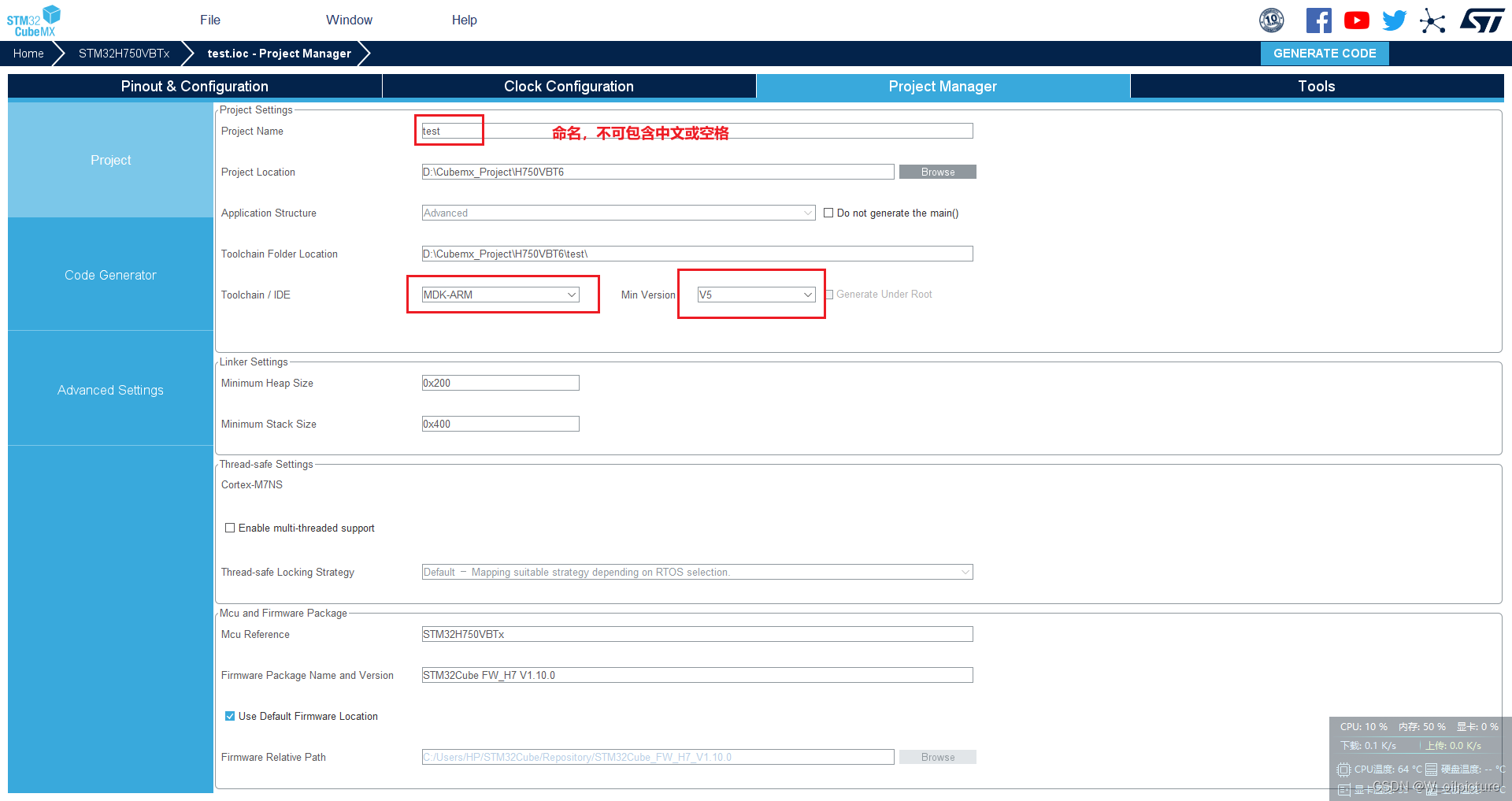
Task: Open the File menu
Action: point(210,20)
